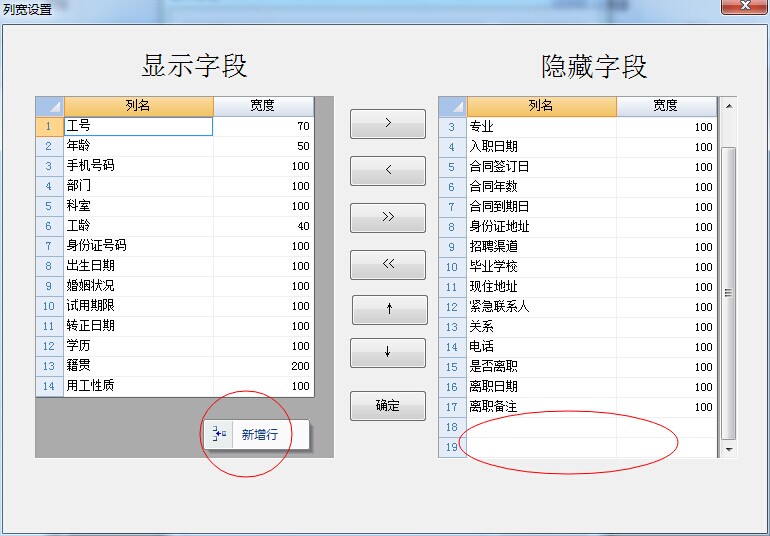Click select-all corner of display fields table

pyautogui.click(x=50, y=106)
